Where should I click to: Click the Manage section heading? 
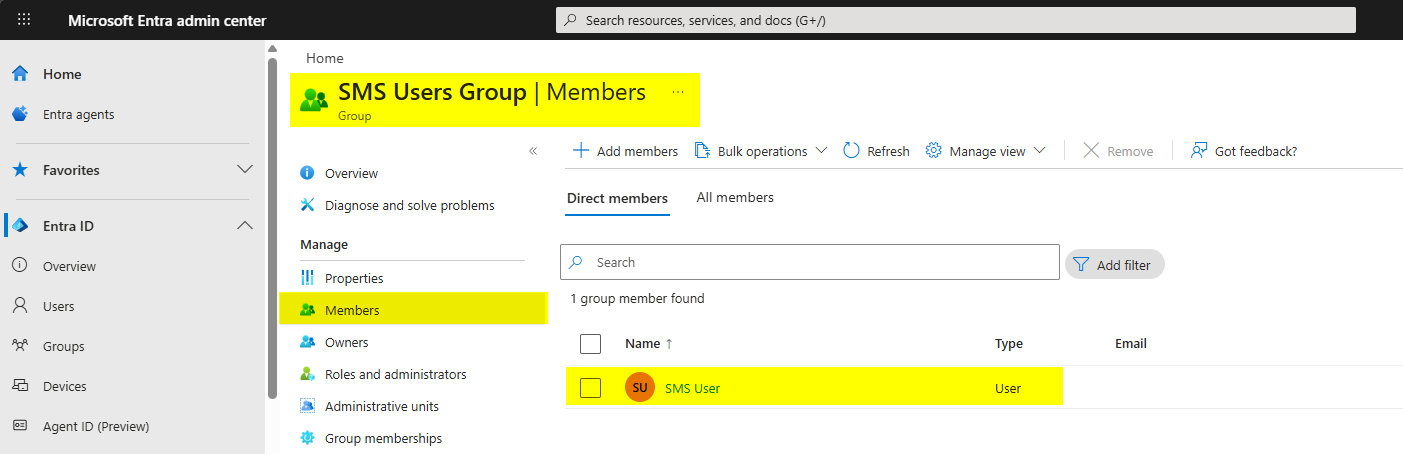click(324, 244)
